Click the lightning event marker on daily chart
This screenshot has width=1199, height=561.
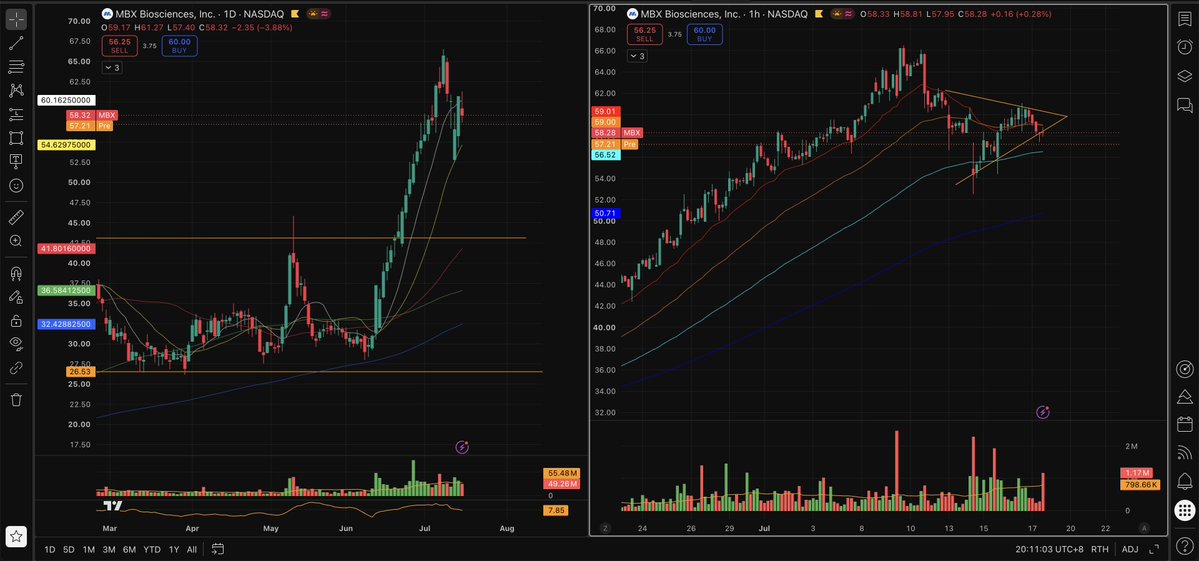click(462, 448)
